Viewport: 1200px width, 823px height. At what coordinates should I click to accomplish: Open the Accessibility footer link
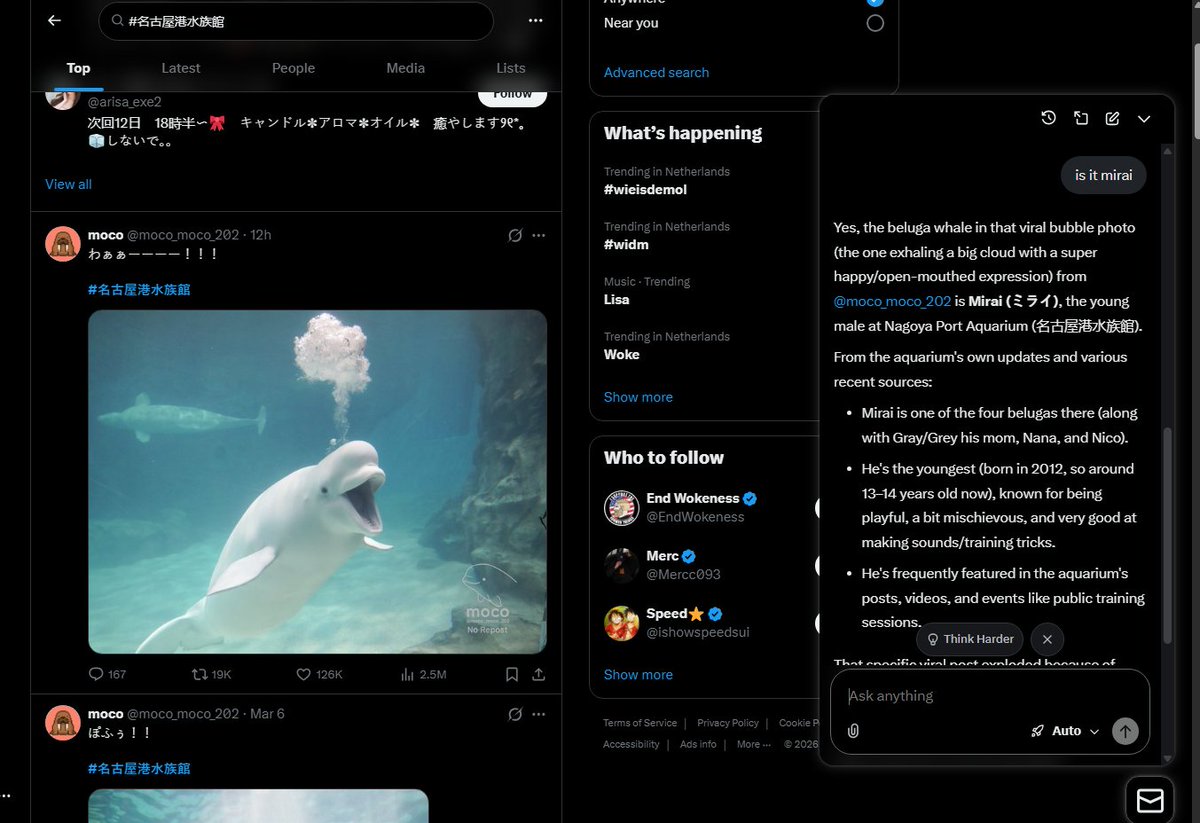[631, 744]
